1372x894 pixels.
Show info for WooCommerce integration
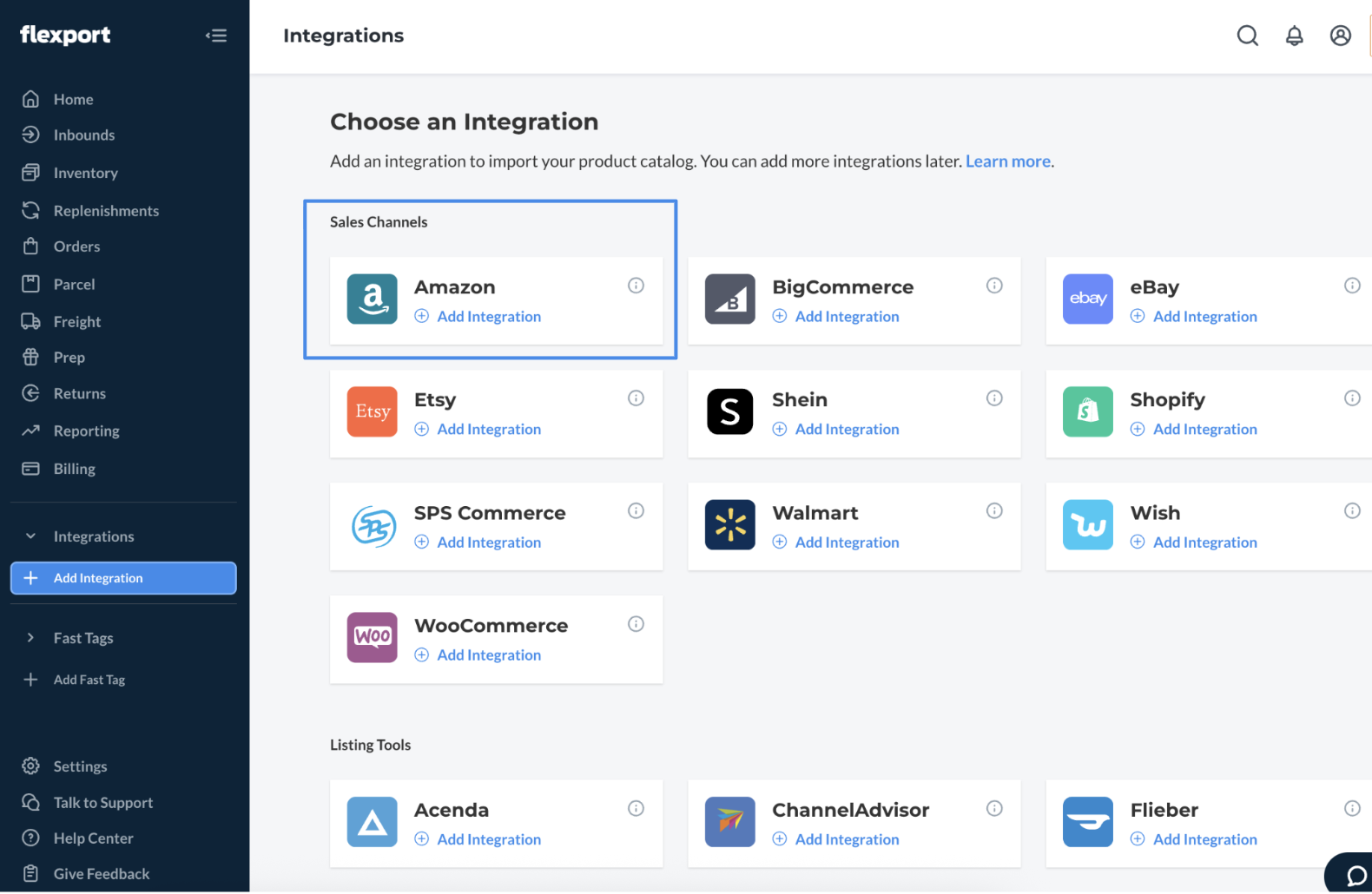click(x=637, y=624)
